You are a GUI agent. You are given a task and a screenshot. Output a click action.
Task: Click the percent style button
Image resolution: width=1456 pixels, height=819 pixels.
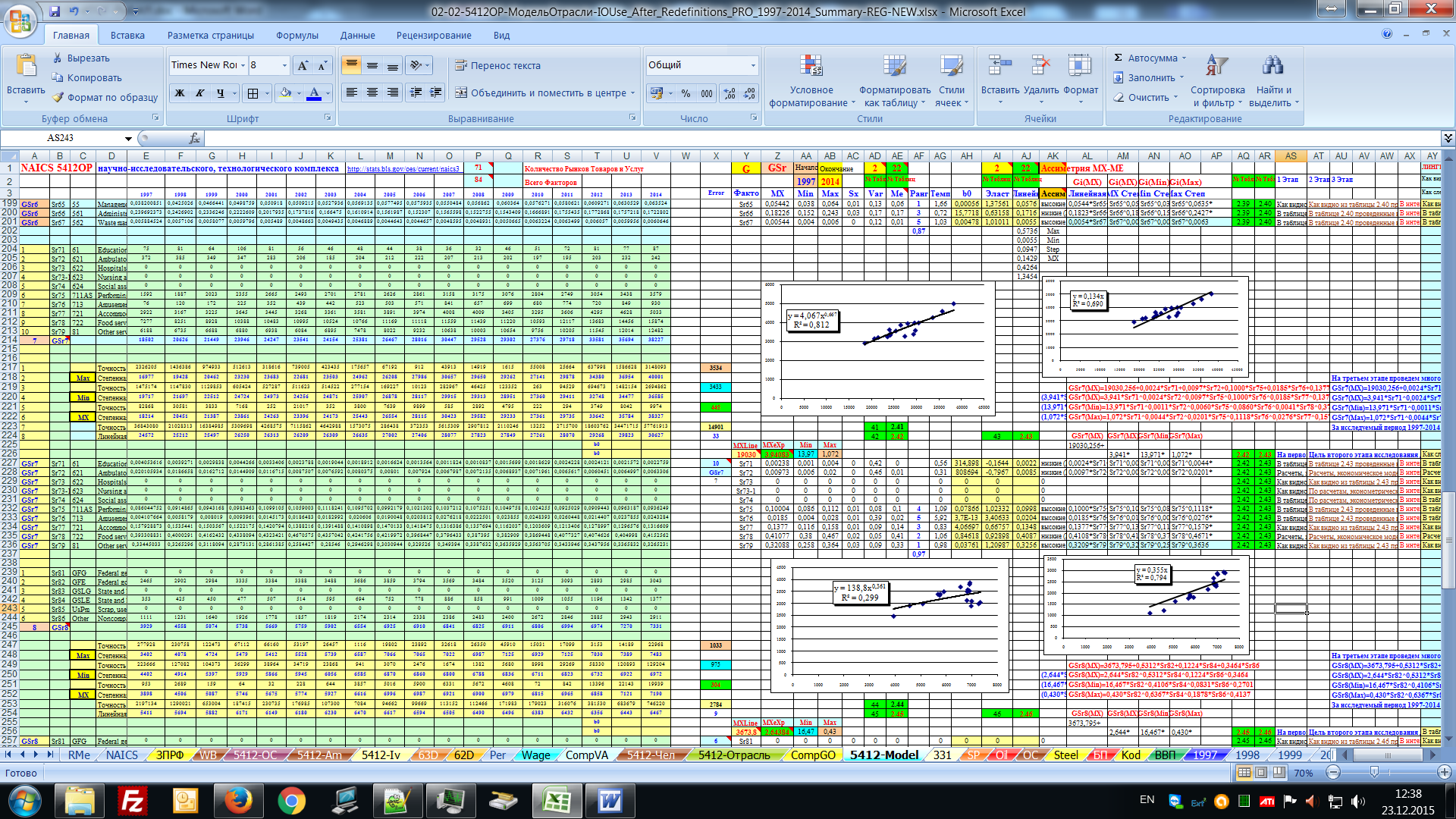pyautogui.click(x=686, y=93)
